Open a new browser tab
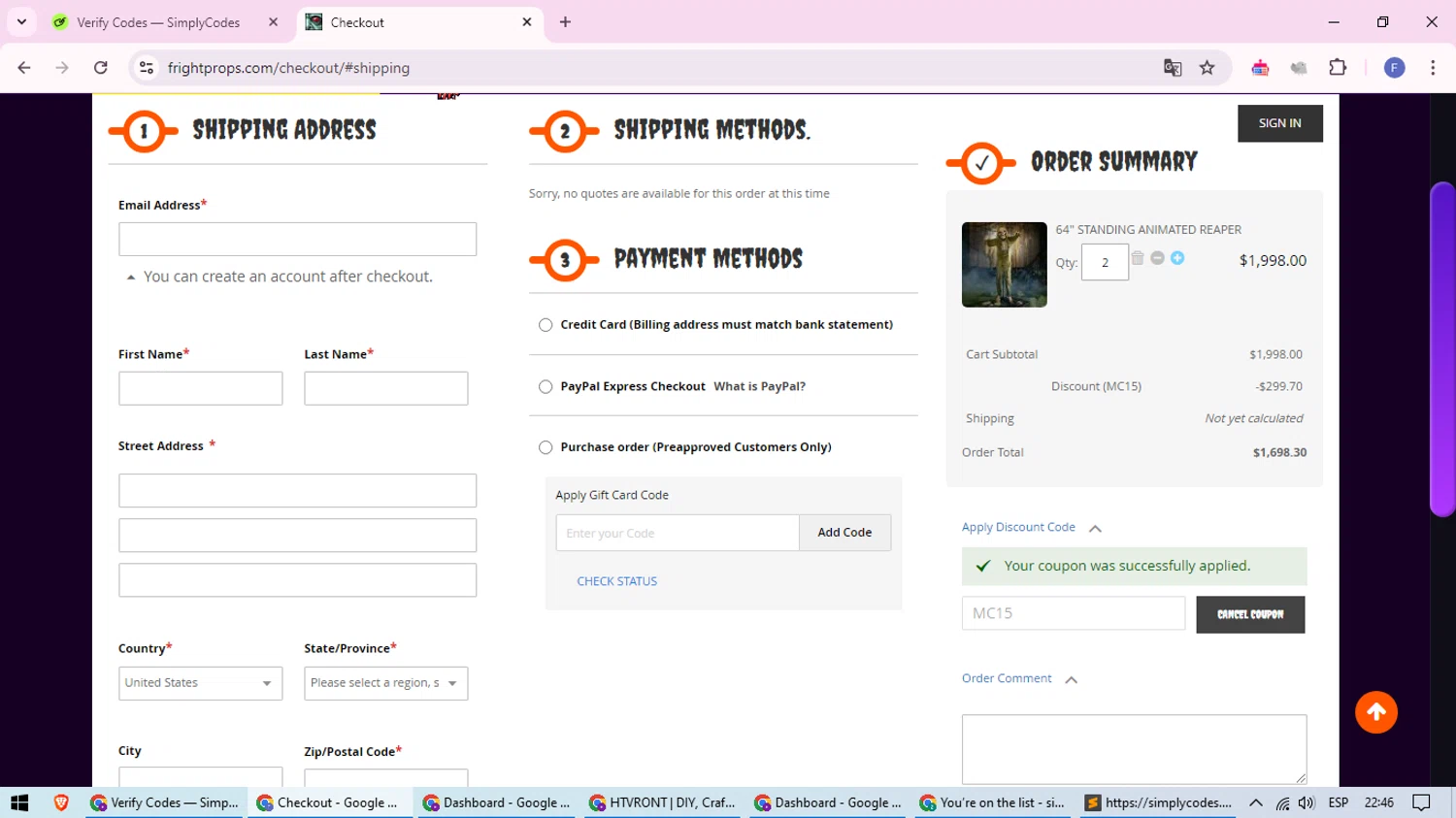Screen dimensions: 1456x818 [565, 22]
